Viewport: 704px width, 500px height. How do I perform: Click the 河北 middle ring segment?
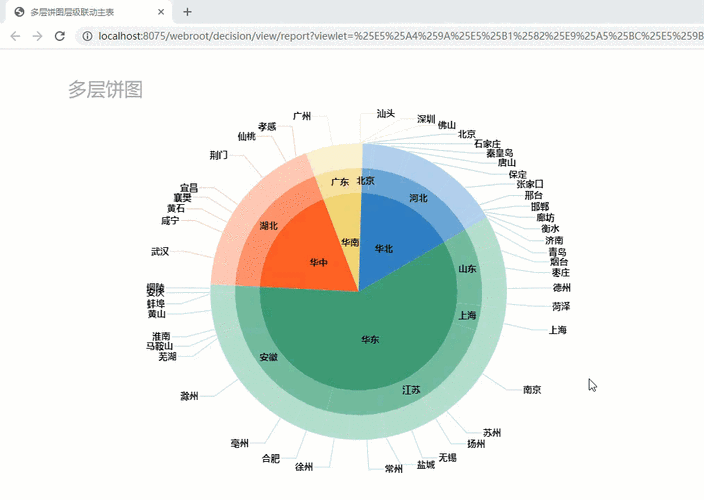(x=420, y=197)
